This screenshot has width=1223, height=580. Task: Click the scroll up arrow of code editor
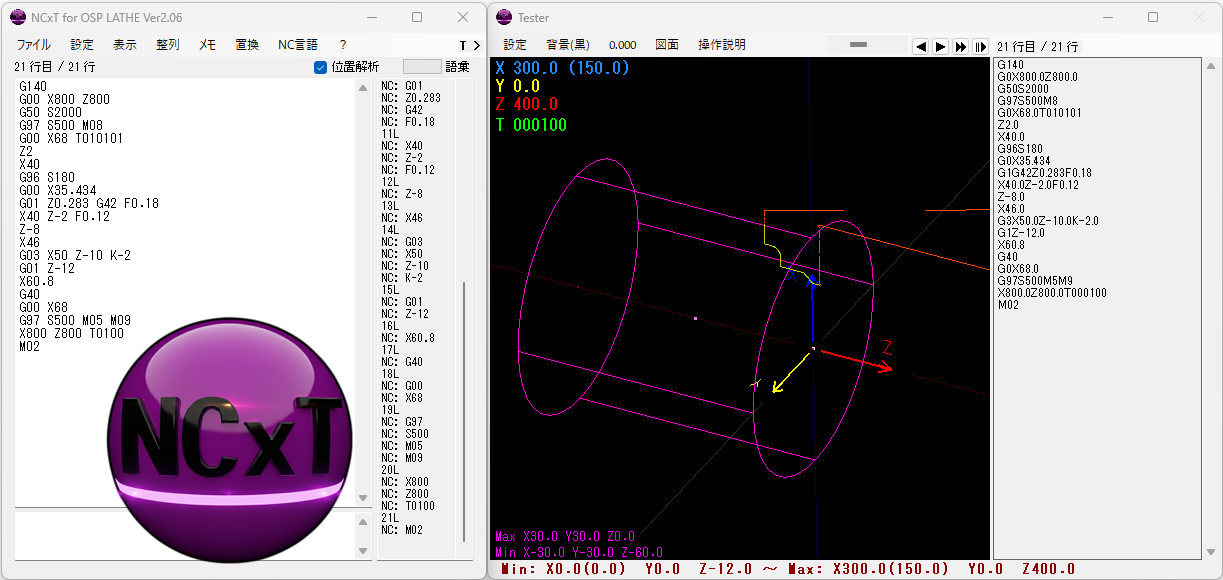[364, 88]
